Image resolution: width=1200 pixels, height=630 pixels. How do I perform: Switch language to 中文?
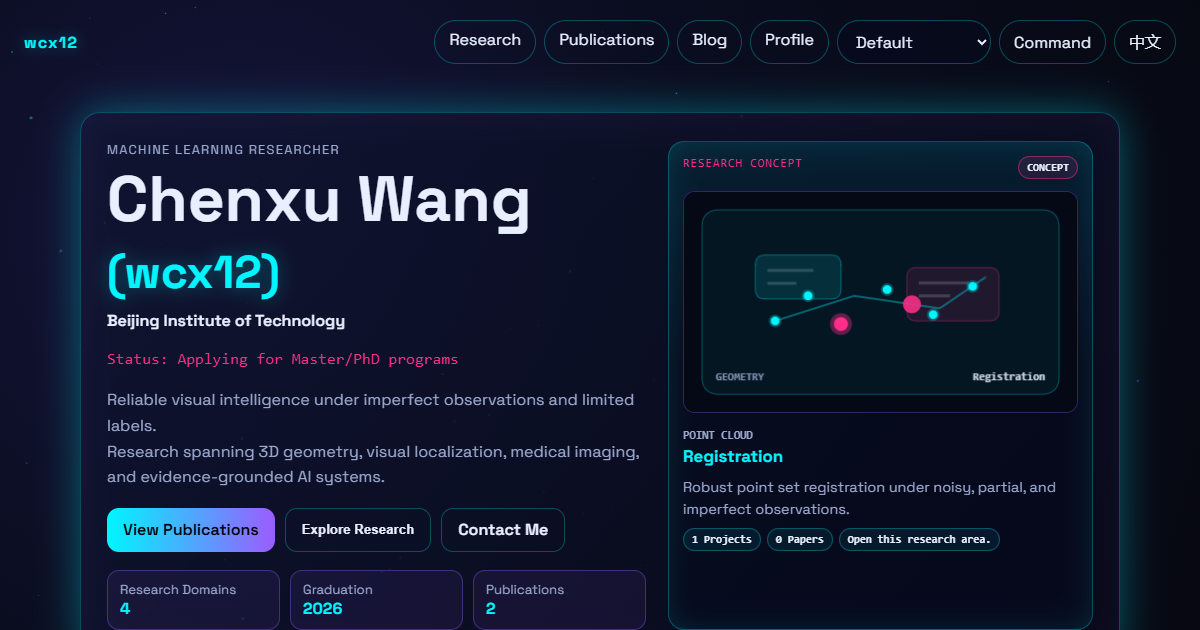tap(1145, 42)
